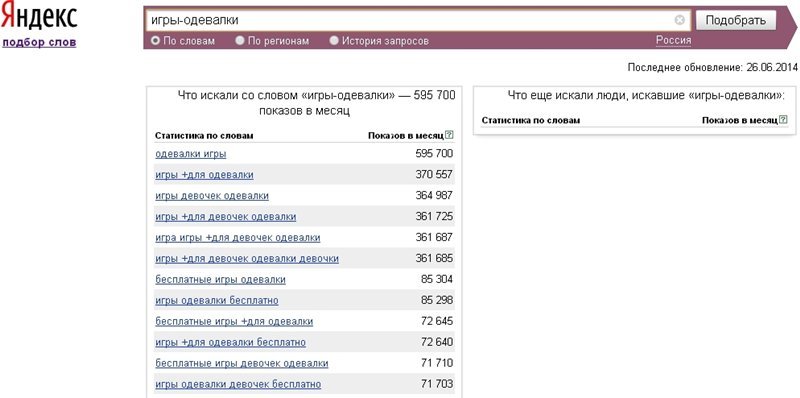This screenshot has height=398, width=800.
Task: Open the игры девочек одевалки link
Action: pyautogui.click(x=212, y=196)
